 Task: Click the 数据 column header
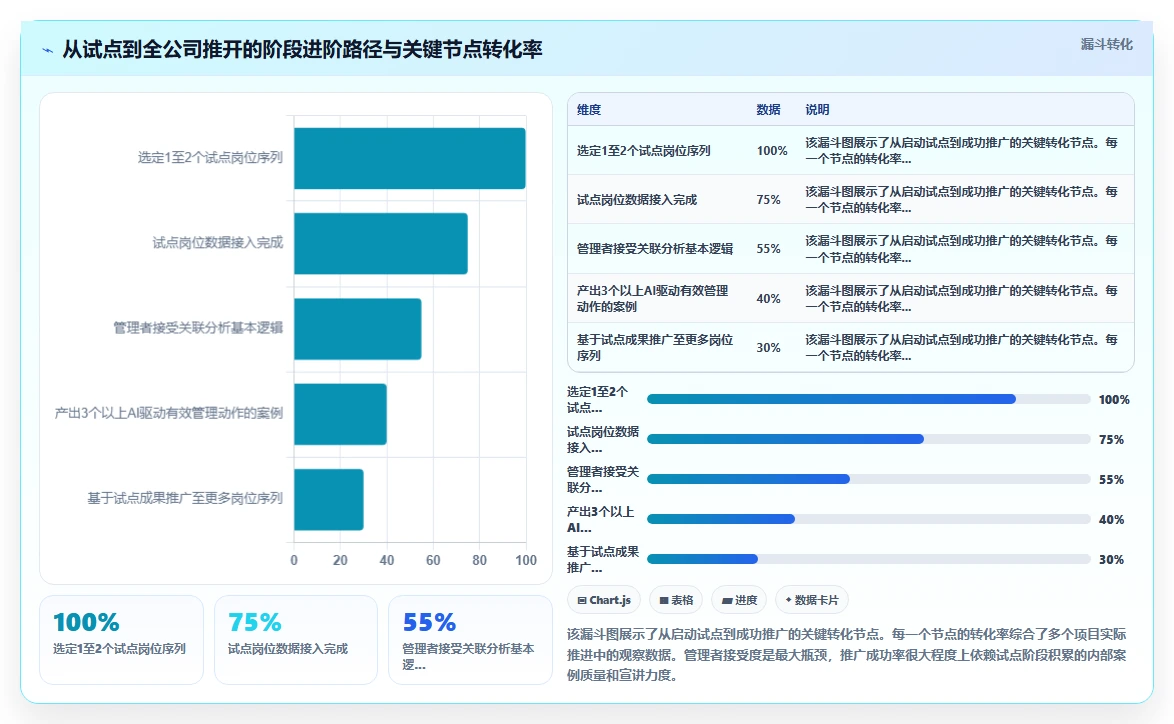(x=768, y=109)
